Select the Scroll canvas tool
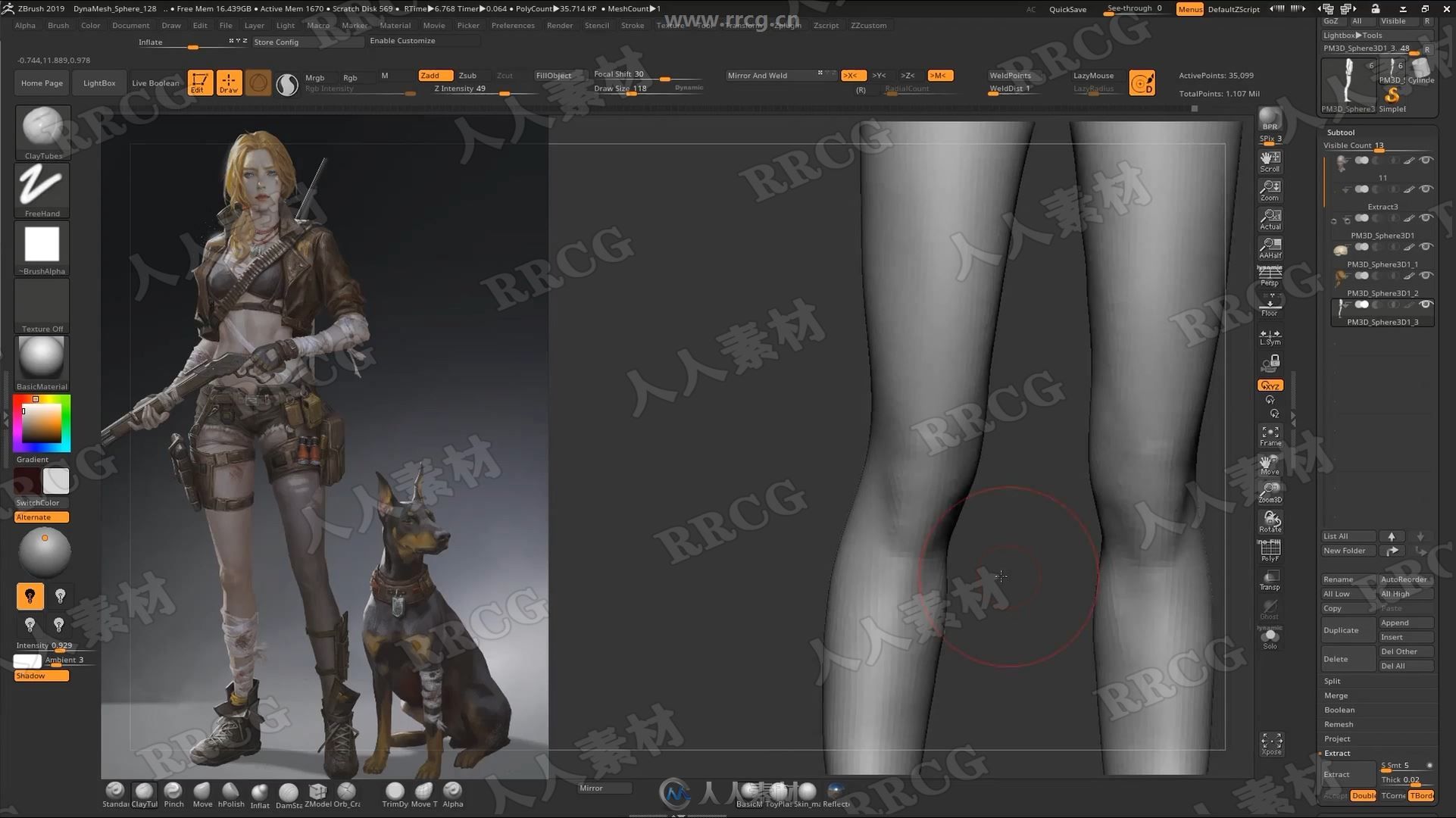This screenshot has height=818, width=1456. [1270, 161]
